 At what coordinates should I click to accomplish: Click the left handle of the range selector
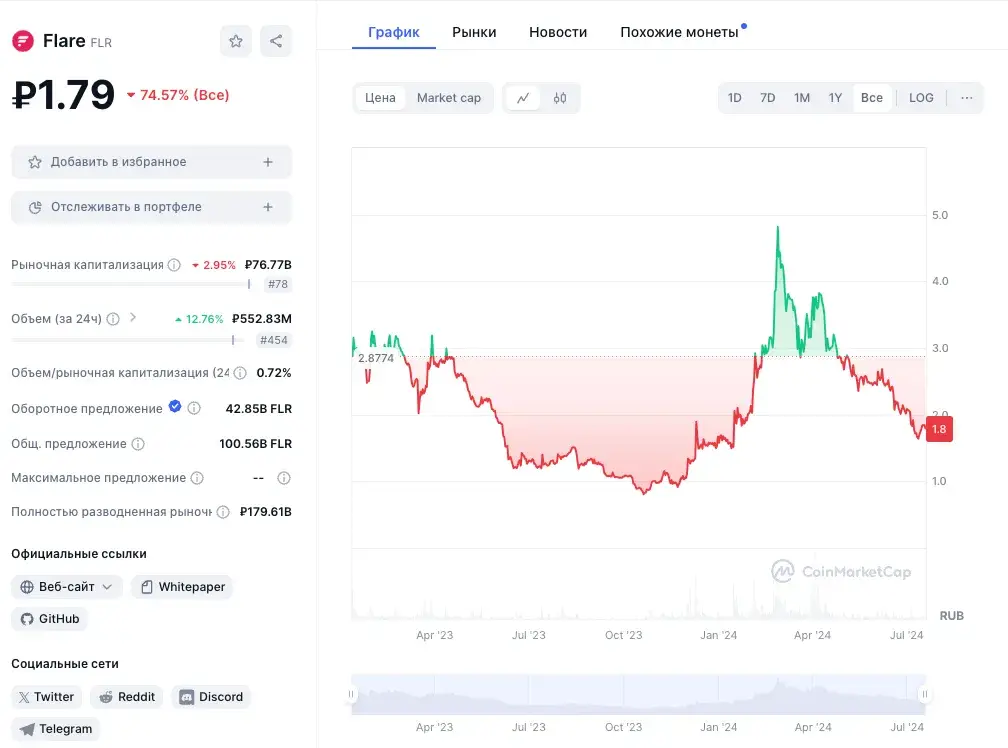[351, 694]
